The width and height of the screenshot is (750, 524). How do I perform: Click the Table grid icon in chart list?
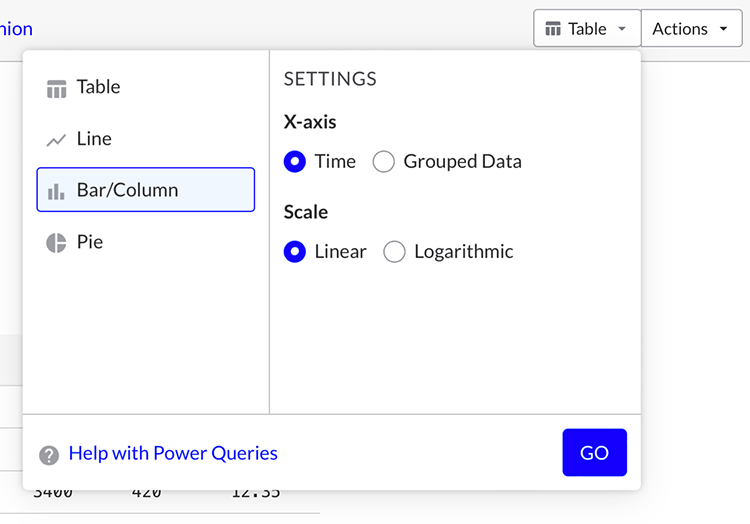56,89
